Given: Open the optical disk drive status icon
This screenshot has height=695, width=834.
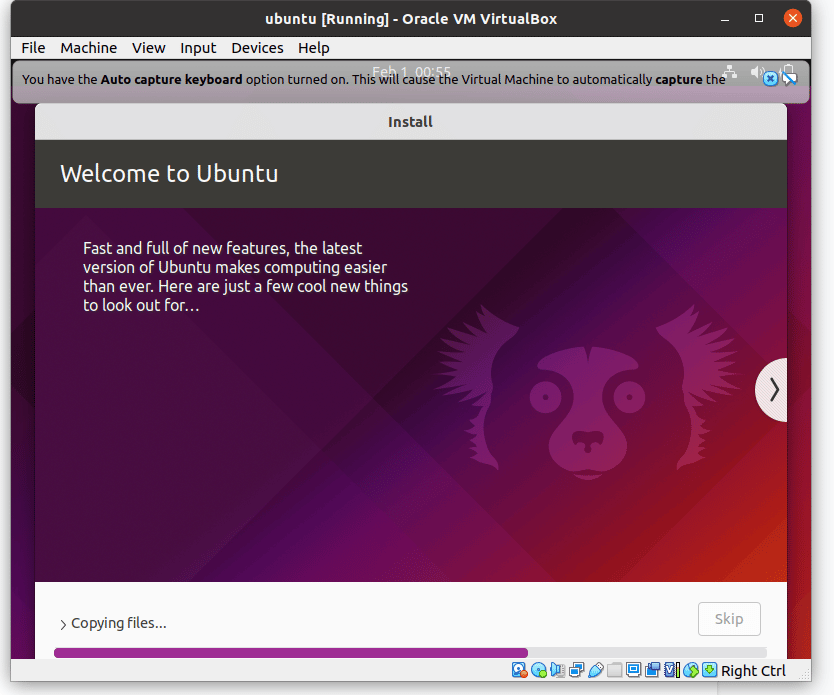Looking at the screenshot, I should pyautogui.click(x=538, y=670).
